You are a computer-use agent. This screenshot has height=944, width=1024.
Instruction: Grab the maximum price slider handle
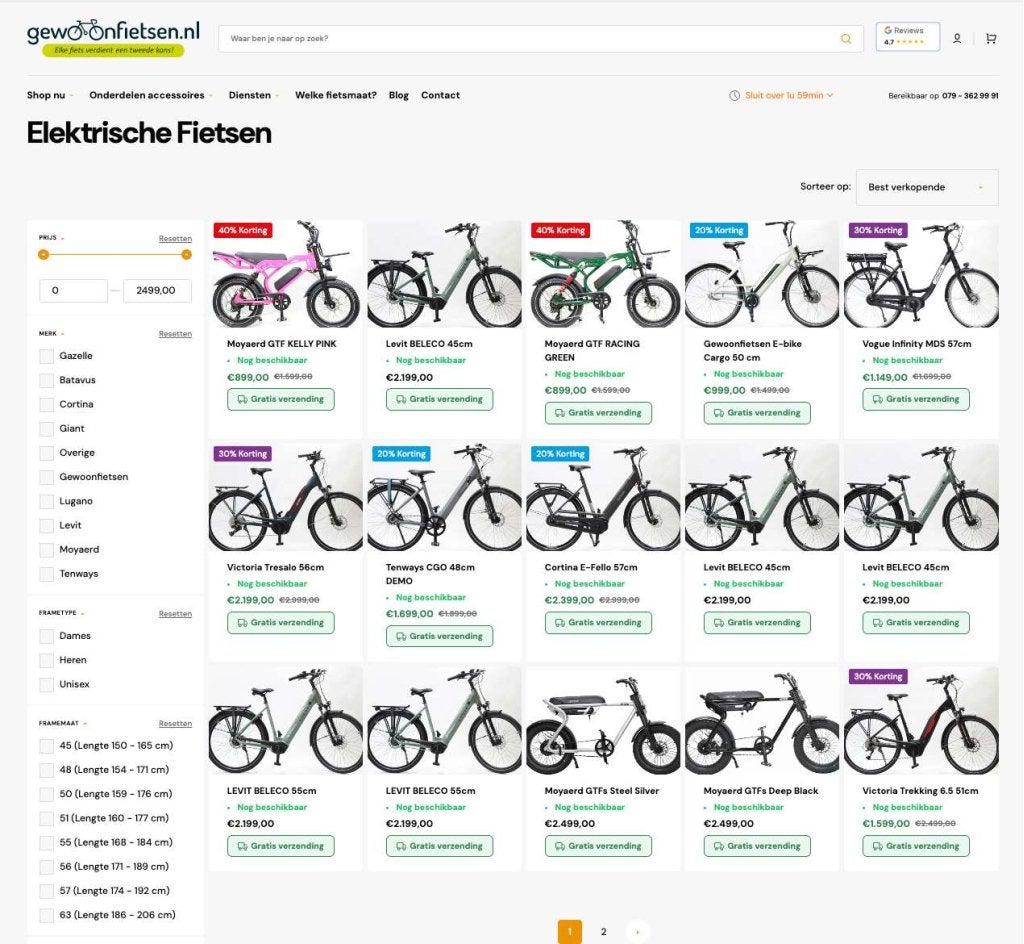click(x=187, y=255)
